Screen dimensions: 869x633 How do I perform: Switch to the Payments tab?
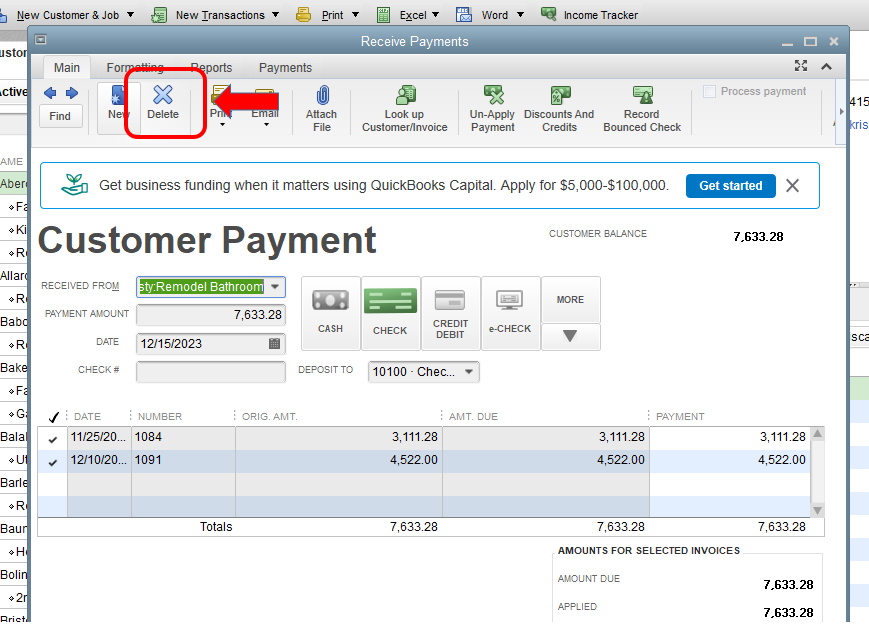coord(285,68)
